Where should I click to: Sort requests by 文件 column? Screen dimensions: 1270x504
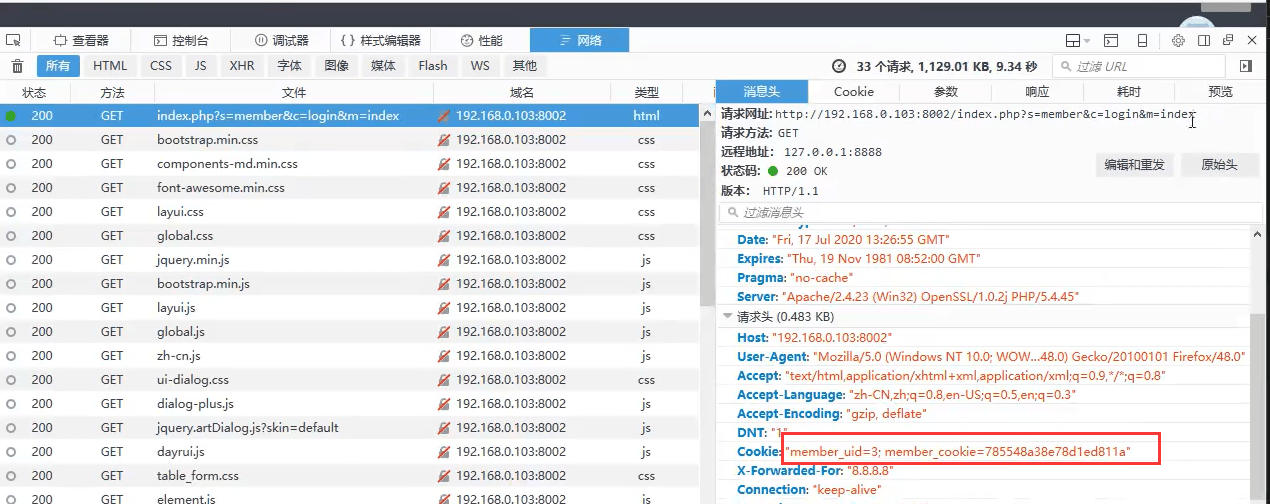(294, 92)
